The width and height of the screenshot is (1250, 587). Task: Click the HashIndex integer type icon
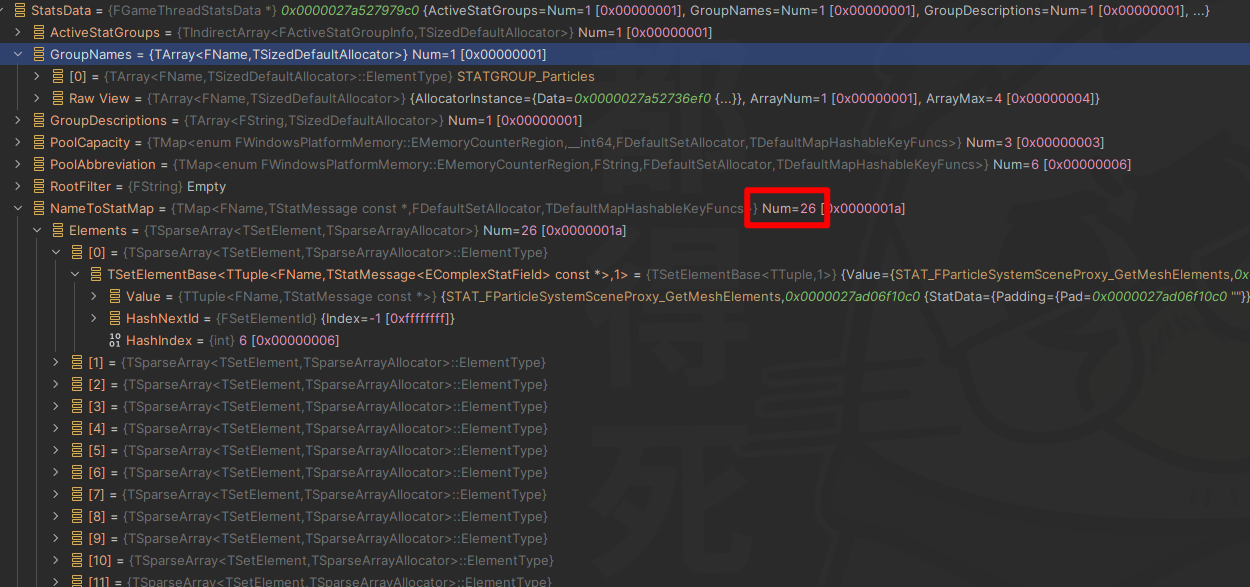(x=114, y=340)
